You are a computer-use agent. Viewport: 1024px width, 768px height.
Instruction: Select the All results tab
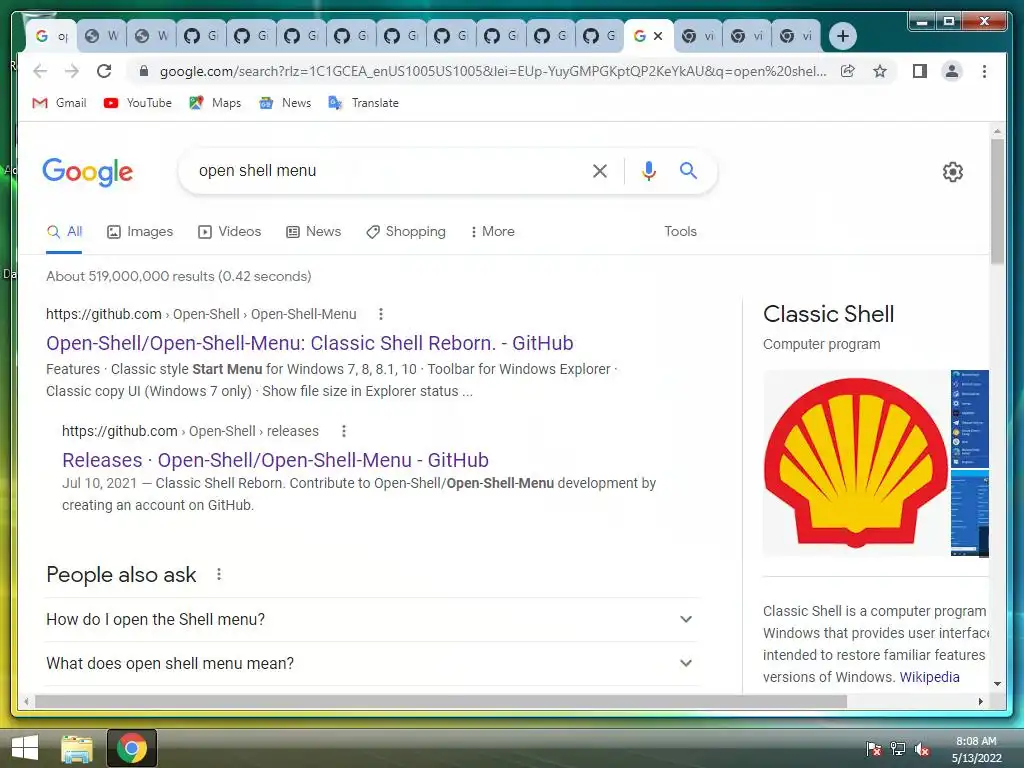(x=65, y=232)
